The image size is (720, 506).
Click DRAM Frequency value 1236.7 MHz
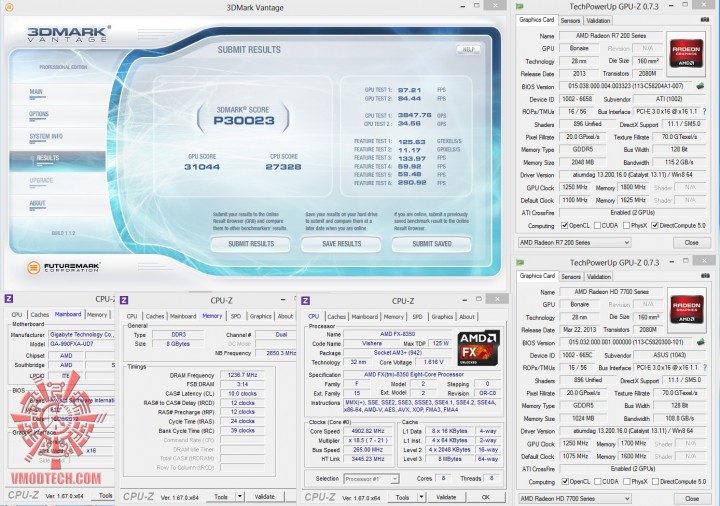[243, 375]
